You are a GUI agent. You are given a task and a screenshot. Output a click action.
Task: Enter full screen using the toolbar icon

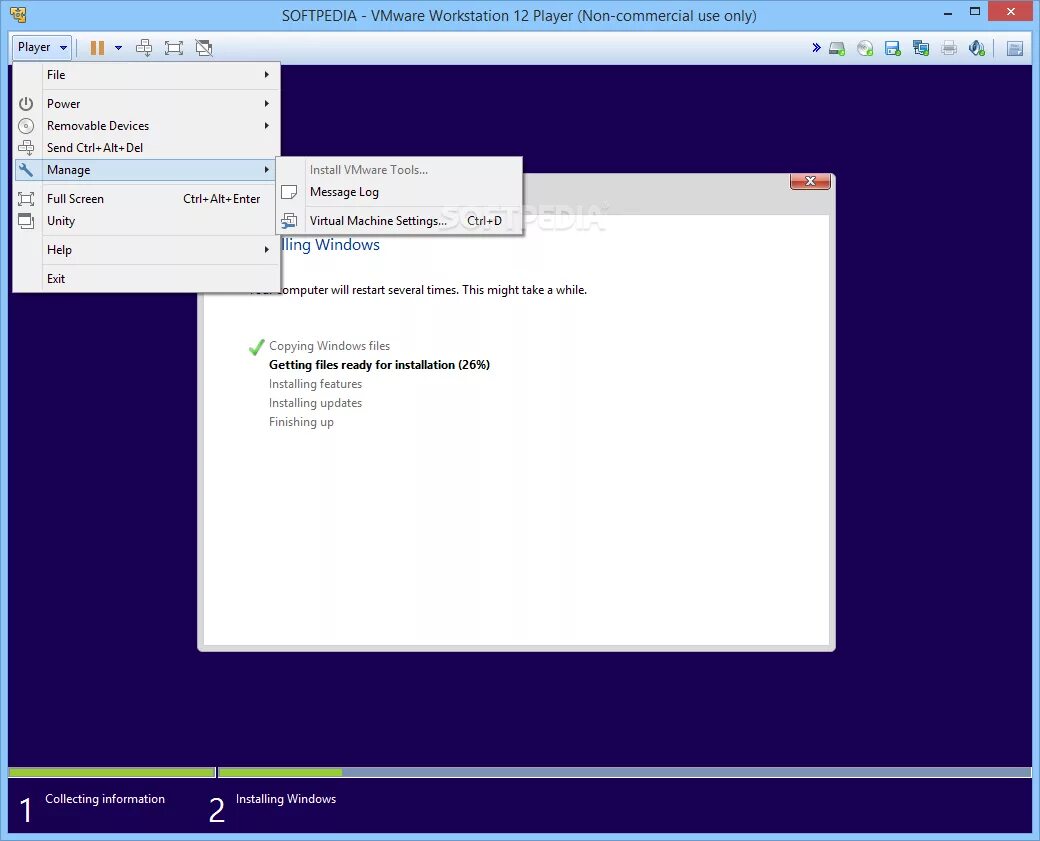coord(173,47)
